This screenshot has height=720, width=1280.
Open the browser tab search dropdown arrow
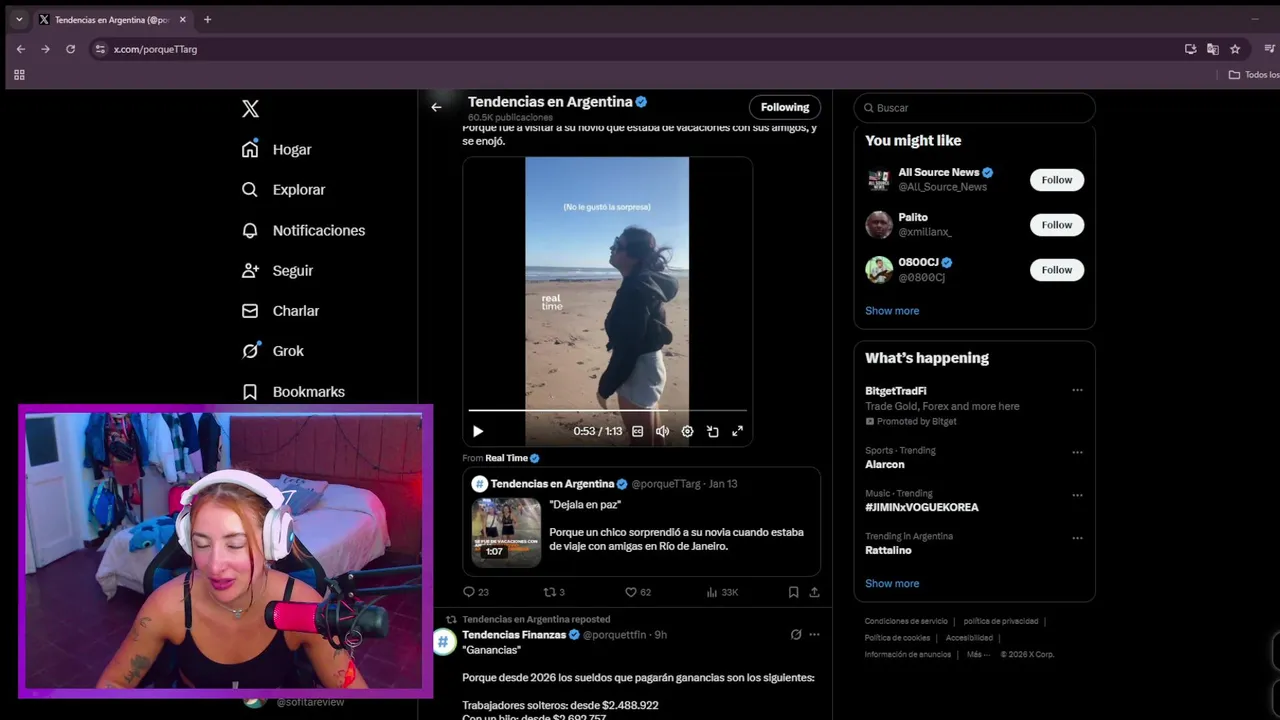18,19
